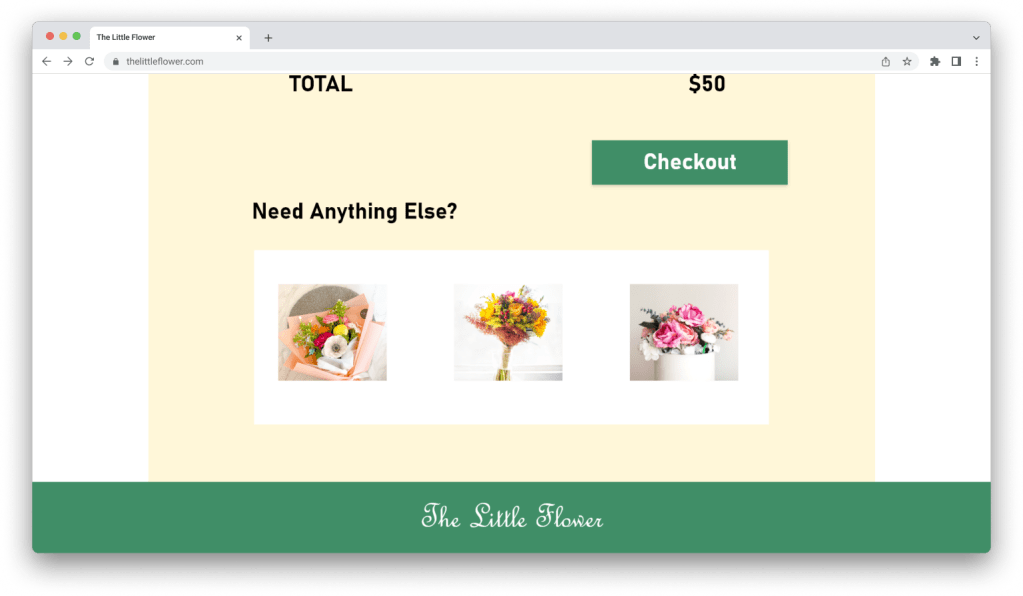Image resolution: width=1023 pixels, height=596 pixels.
Task: Click the green macOS fullscreen button
Action: point(76,37)
